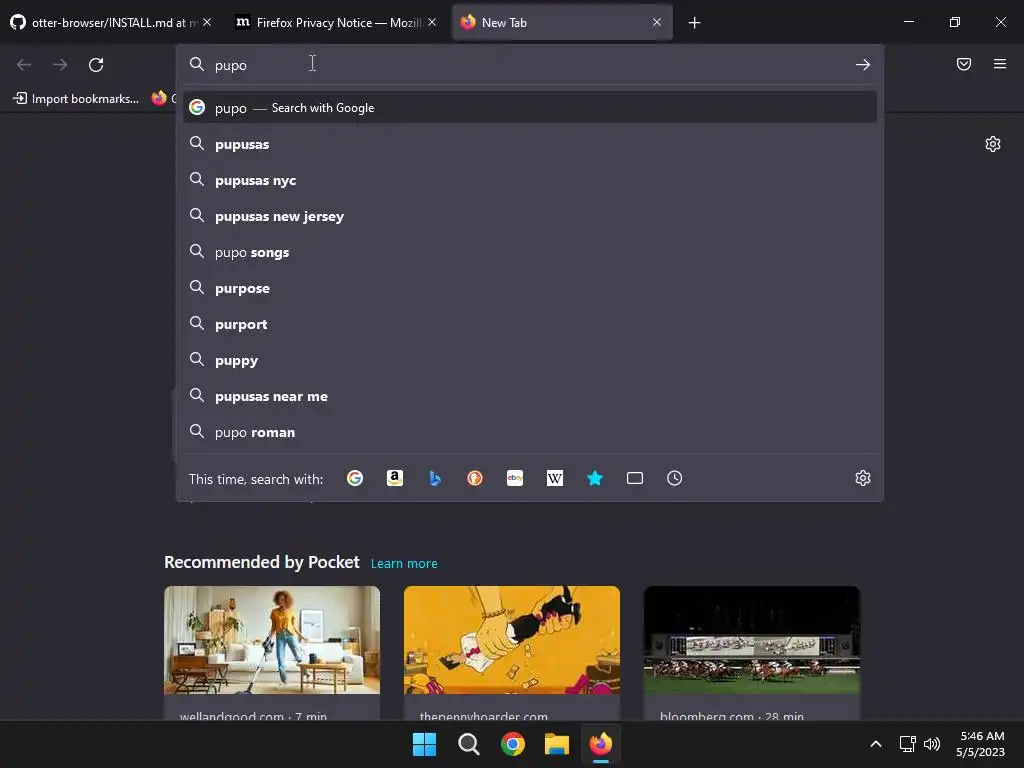Switch to otter-browser/INSTALL.md tab
Screen dimensions: 1024x768
pos(111,22)
